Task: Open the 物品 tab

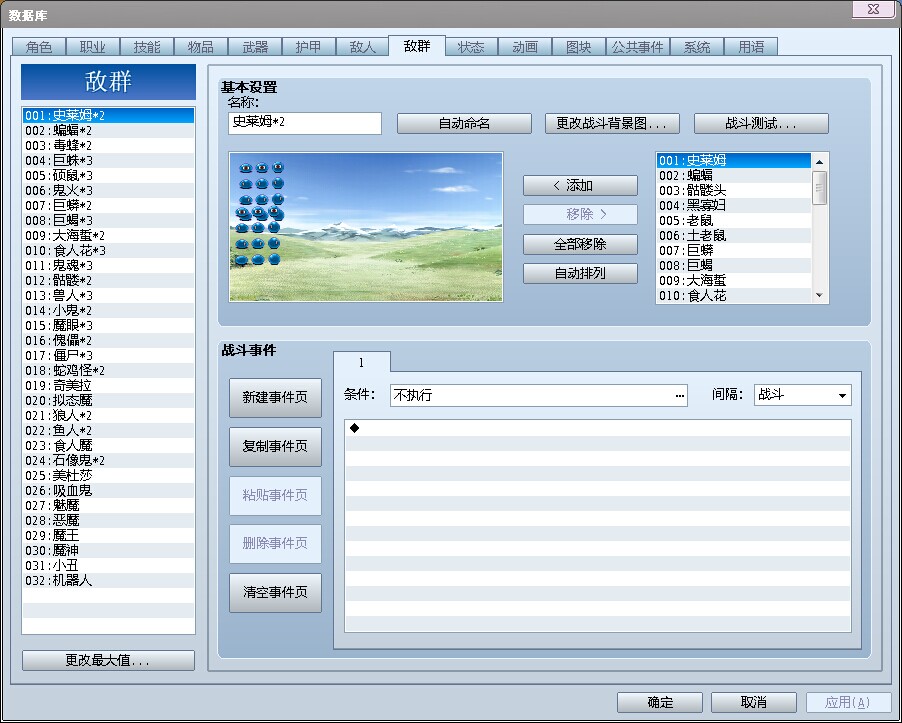Action: pyautogui.click(x=201, y=47)
